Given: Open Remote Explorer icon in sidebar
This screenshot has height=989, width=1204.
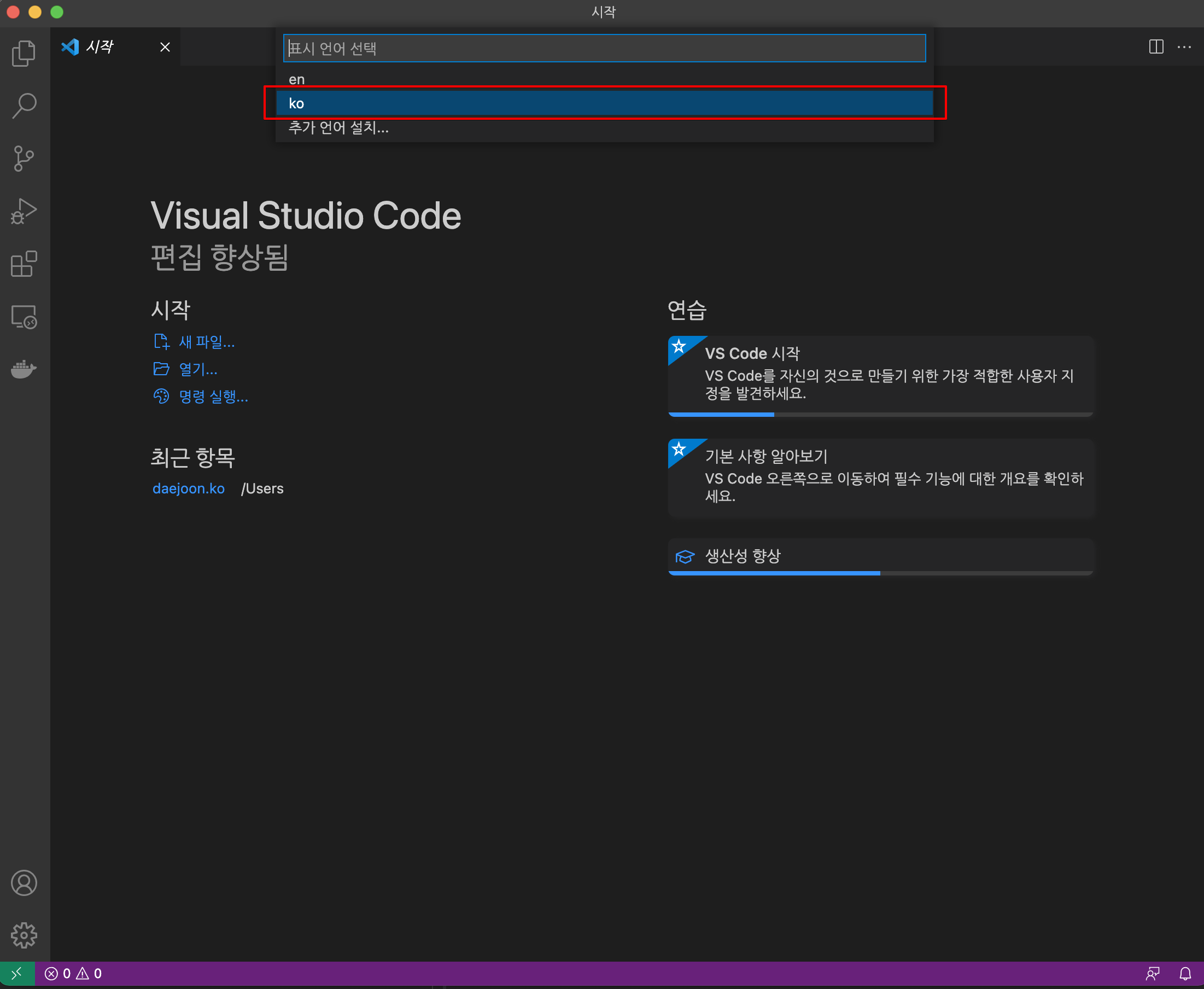Looking at the screenshot, I should click(x=24, y=317).
